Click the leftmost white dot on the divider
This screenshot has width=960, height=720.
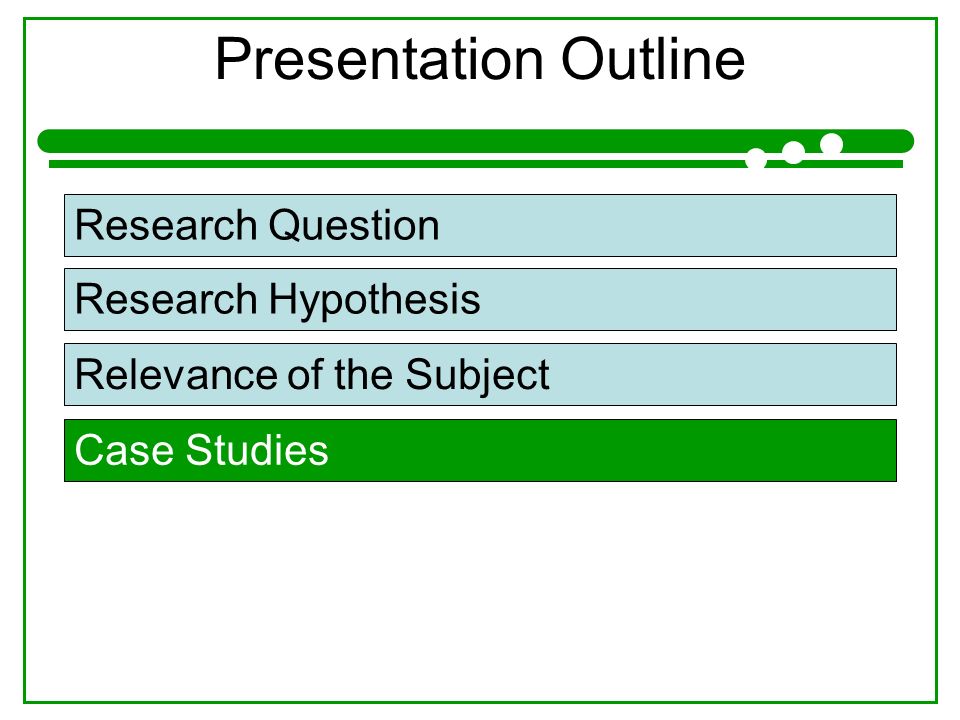pyautogui.click(x=756, y=158)
